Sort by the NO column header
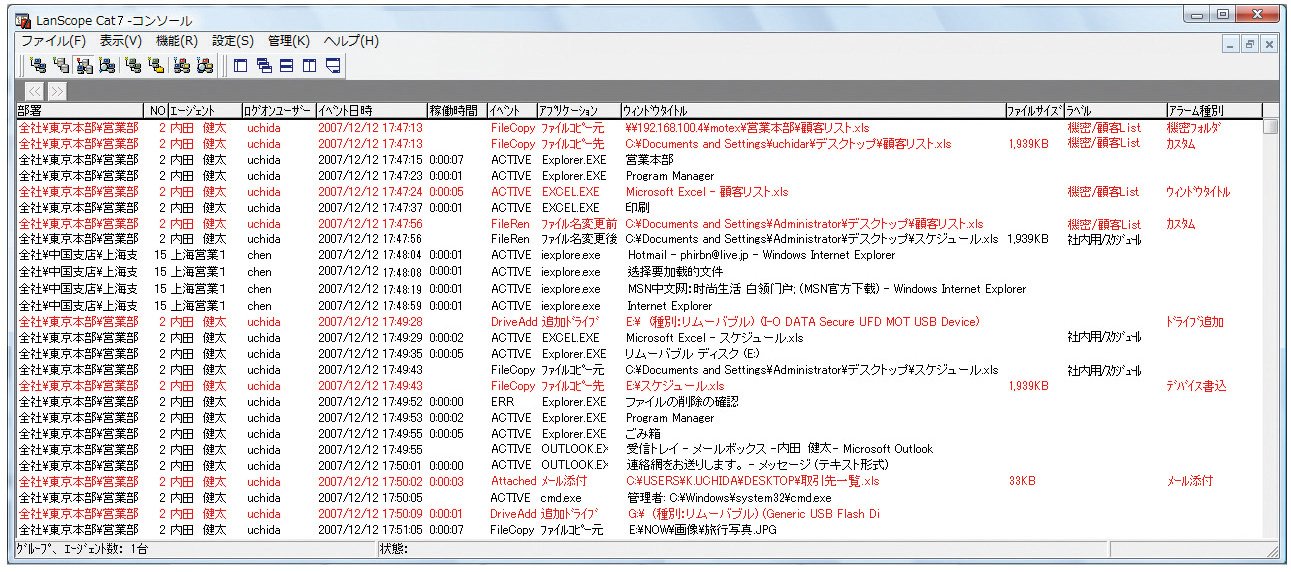The height and width of the screenshot is (572, 1291). [x=158, y=110]
